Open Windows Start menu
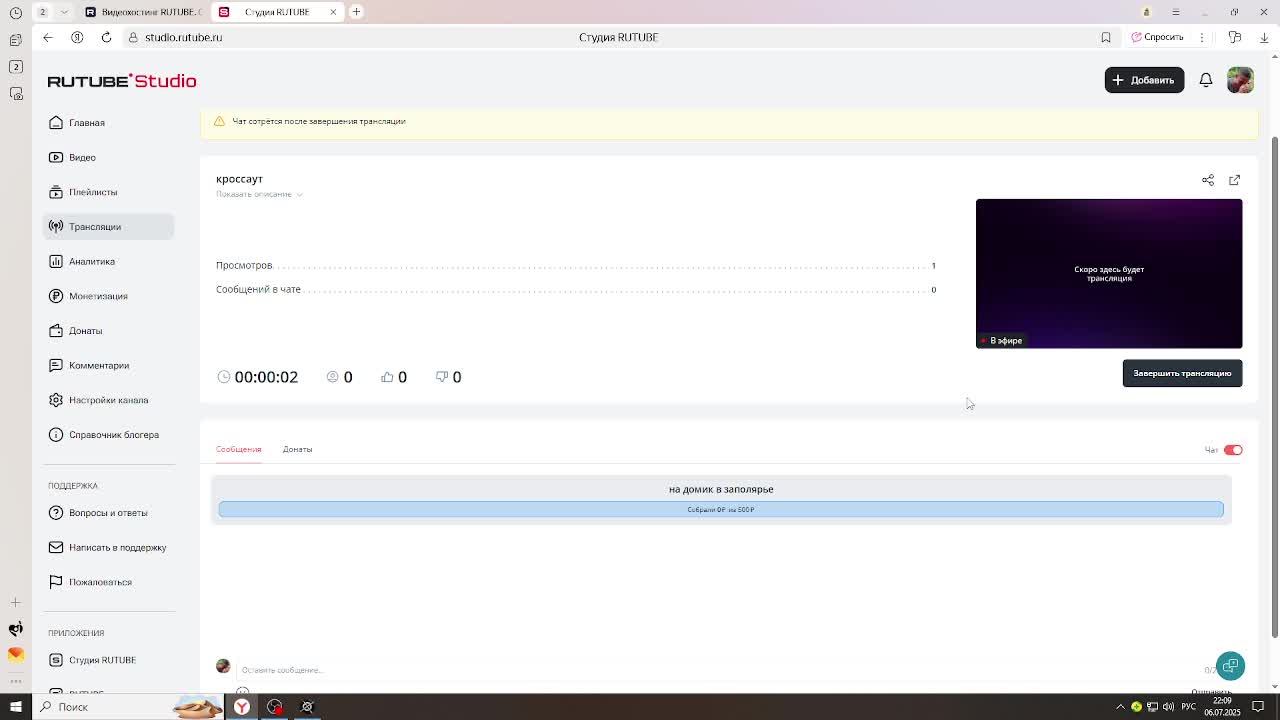Image resolution: width=1280 pixels, height=720 pixels. pos(16,707)
